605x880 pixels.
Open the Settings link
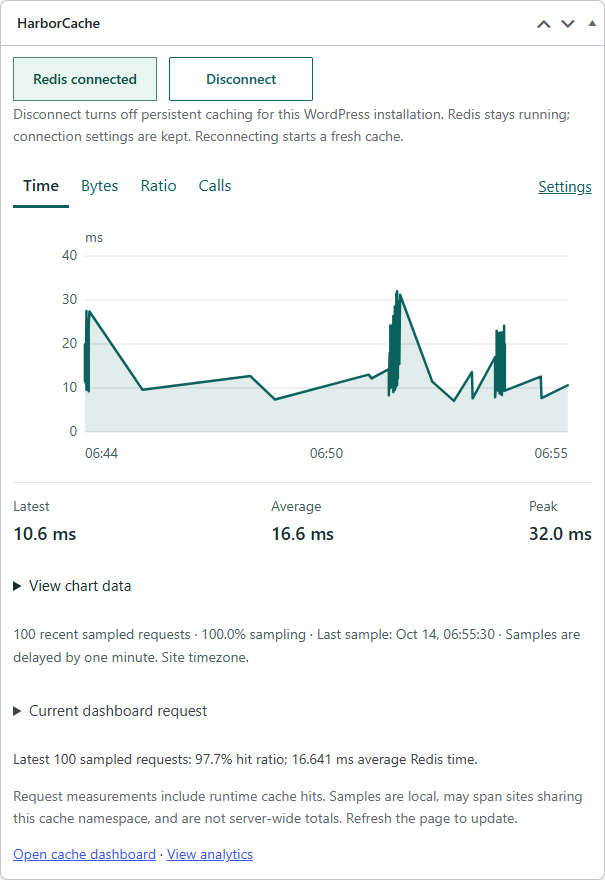565,187
